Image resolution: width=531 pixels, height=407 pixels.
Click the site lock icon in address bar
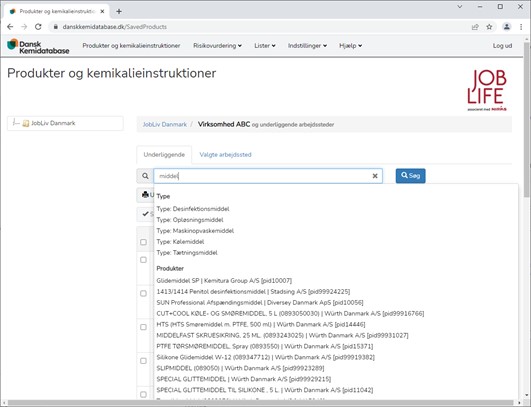coord(56,27)
